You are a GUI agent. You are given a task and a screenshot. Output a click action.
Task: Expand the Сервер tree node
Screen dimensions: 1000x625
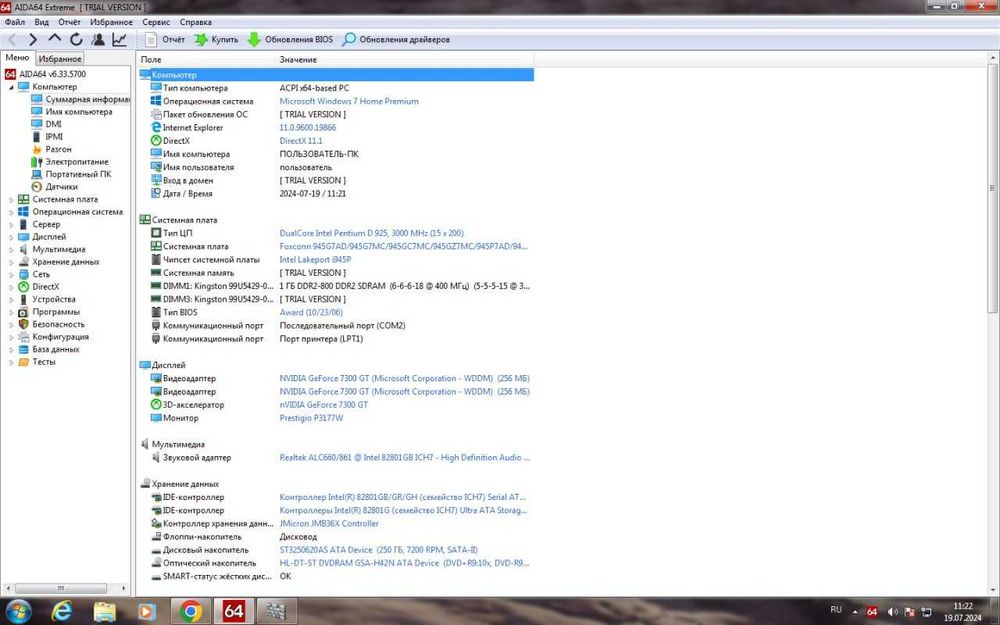(x=11, y=224)
